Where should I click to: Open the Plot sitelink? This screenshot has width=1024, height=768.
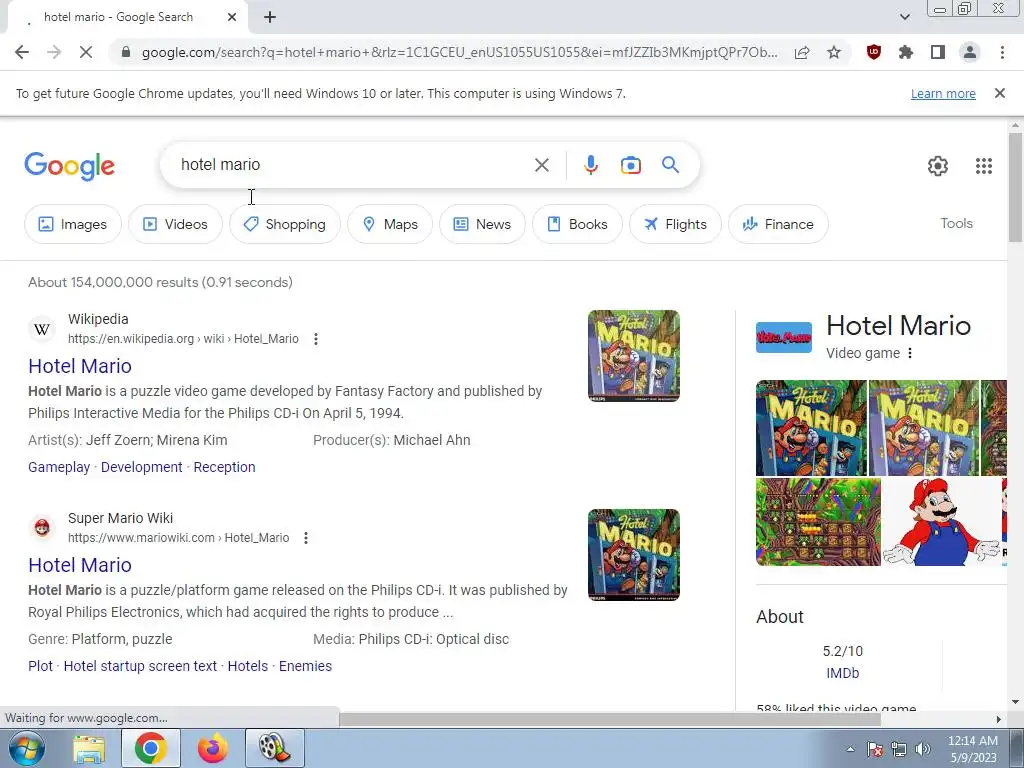[40, 666]
